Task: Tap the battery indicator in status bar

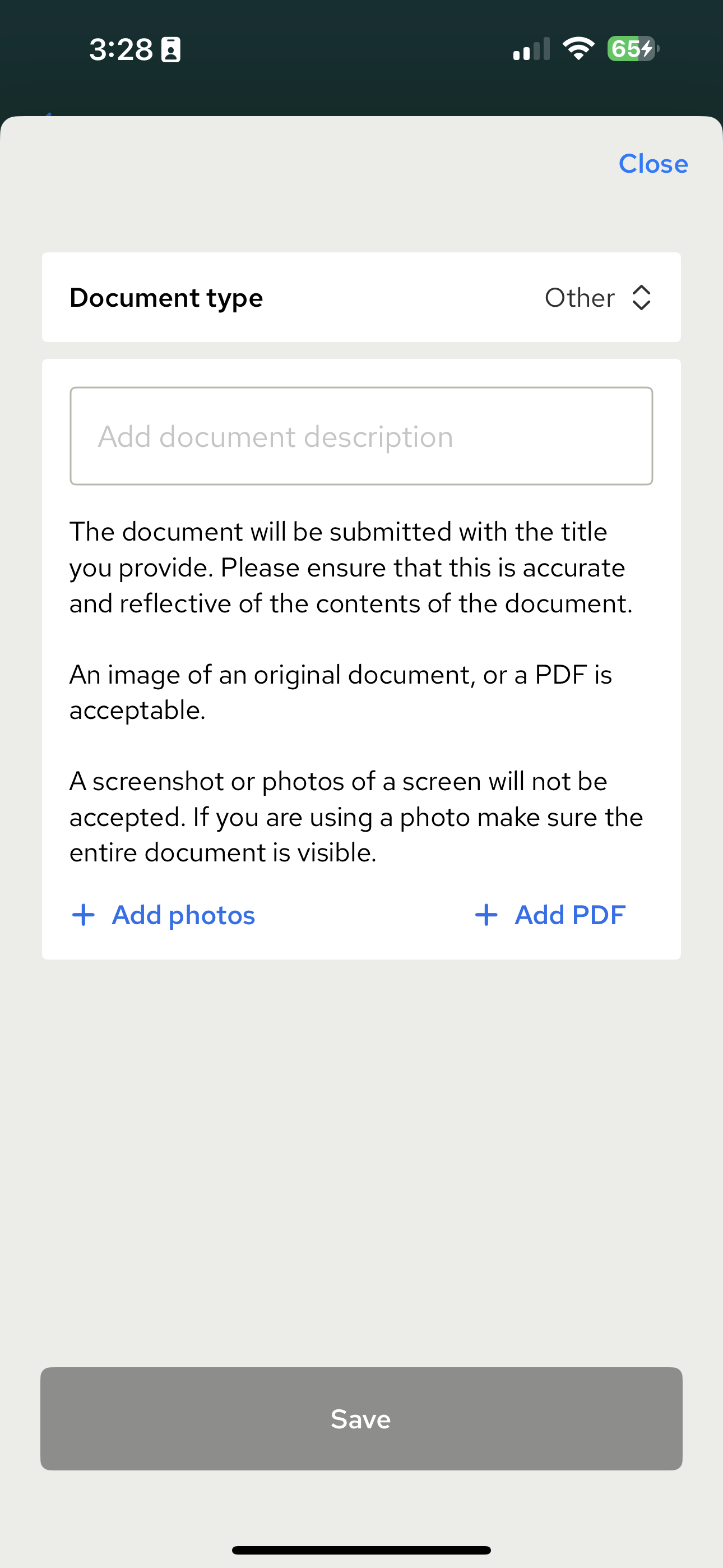Action: (x=632, y=49)
